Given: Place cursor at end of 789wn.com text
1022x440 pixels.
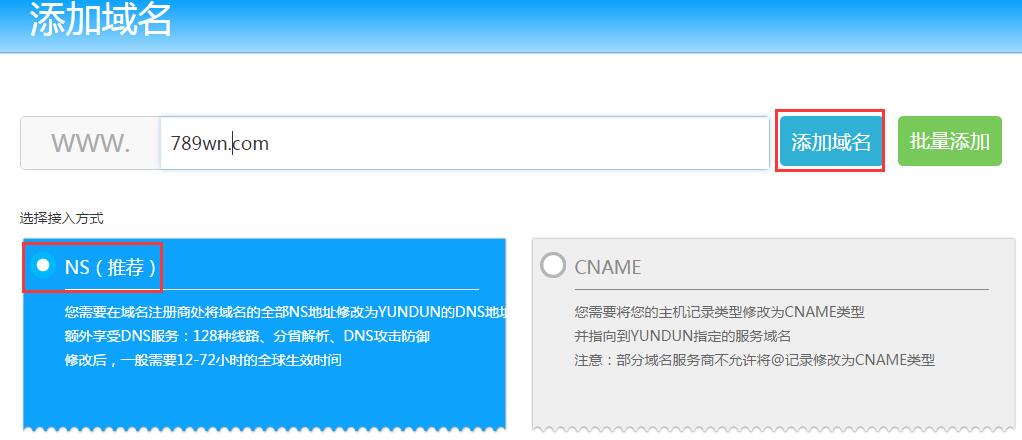Looking at the screenshot, I should click(270, 143).
